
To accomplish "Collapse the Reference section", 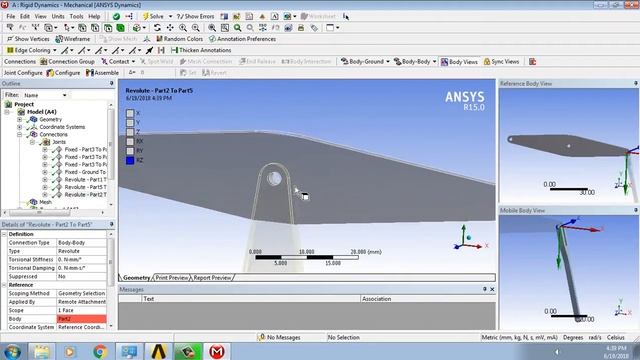I will 4,285.
